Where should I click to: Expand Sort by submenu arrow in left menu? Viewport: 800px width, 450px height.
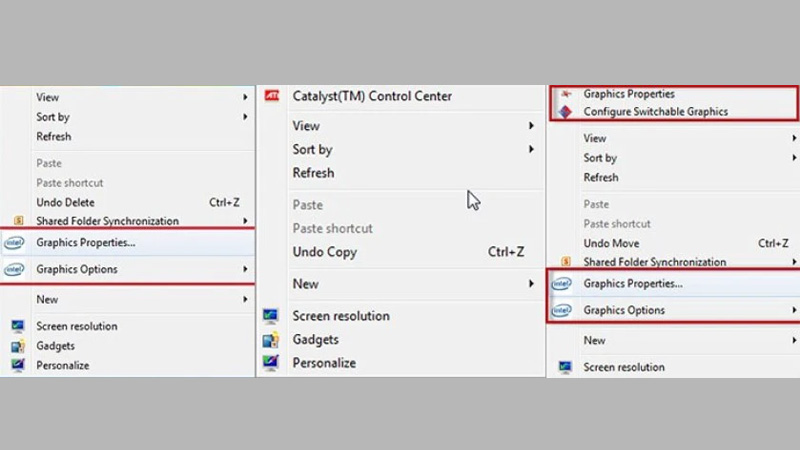pos(245,117)
